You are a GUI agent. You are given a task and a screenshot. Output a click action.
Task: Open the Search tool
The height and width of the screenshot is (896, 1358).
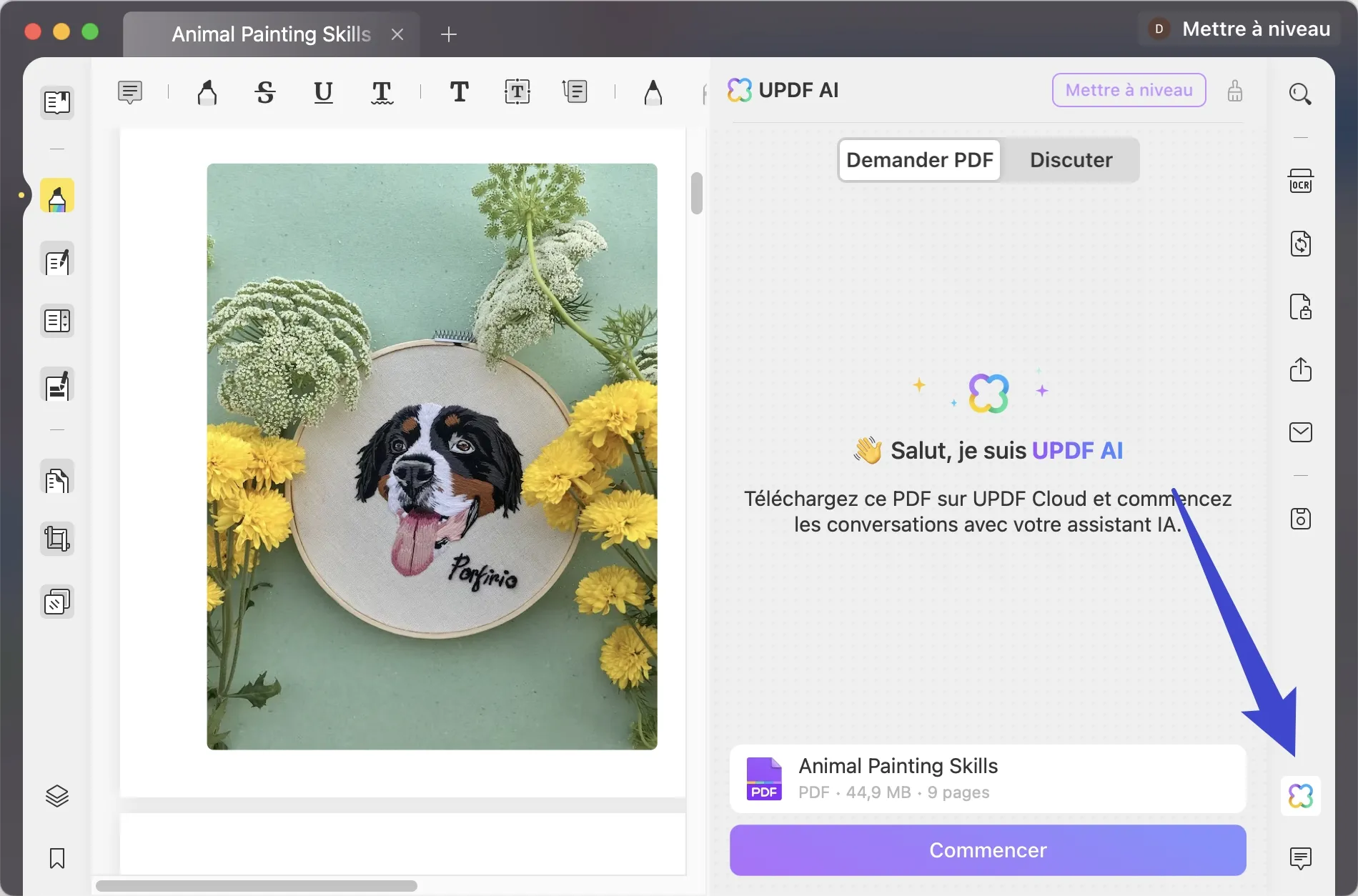pos(1300,94)
